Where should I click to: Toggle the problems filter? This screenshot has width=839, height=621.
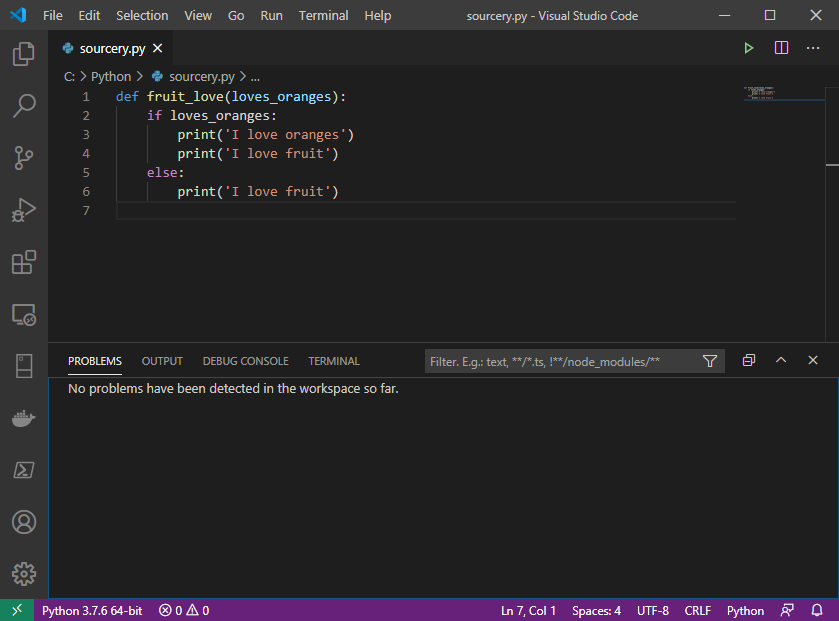pos(710,361)
